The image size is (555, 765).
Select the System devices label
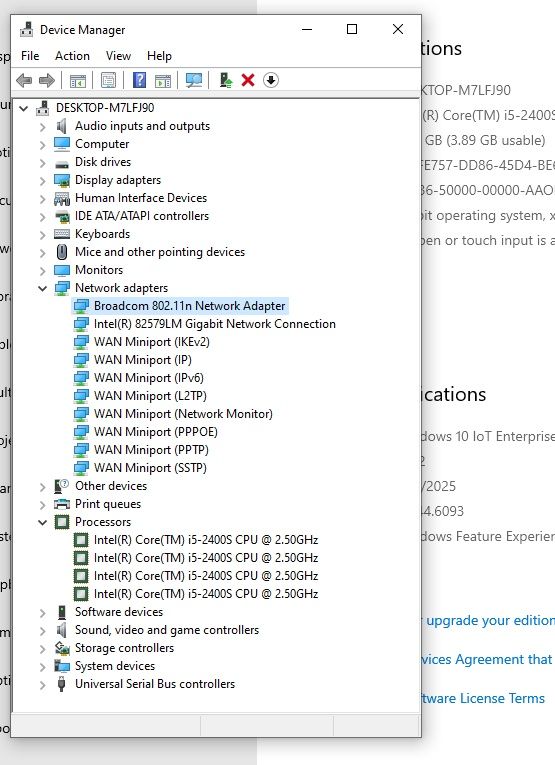coord(115,666)
